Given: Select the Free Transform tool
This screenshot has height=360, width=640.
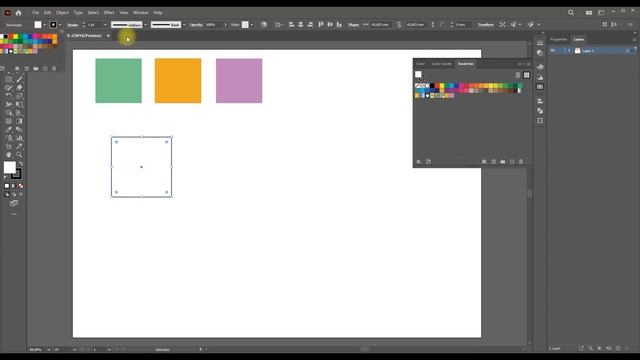Looking at the screenshot, I should point(19,104).
